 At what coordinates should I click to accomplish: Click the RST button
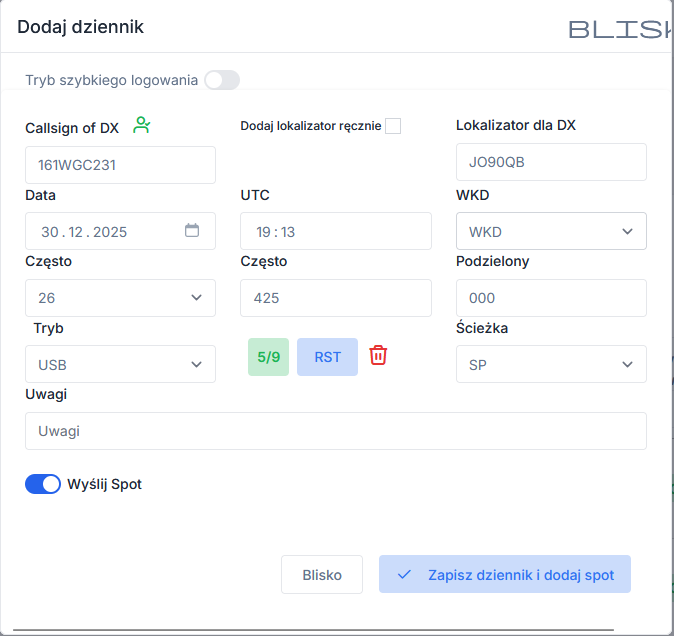pyautogui.click(x=327, y=357)
